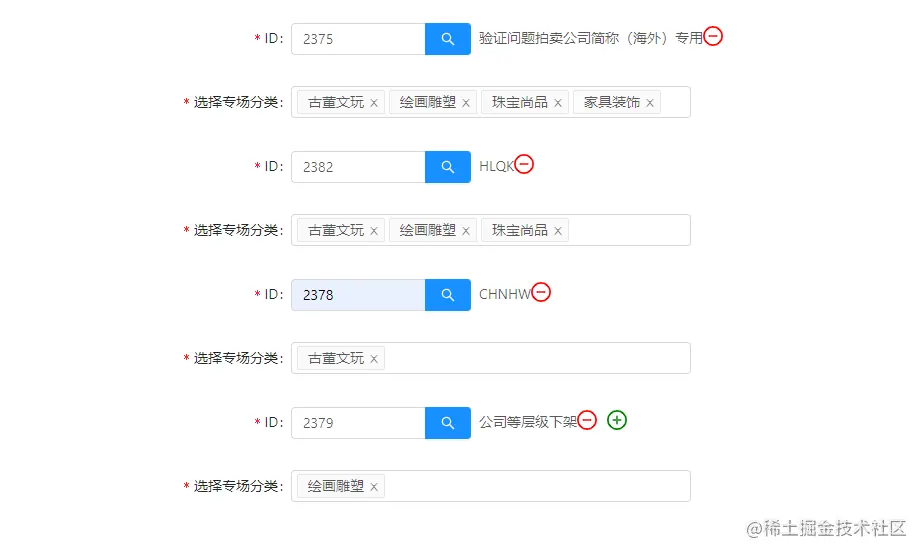The width and height of the screenshot is (924, 556).
Task: Remove the row for ID 2375 with red minus
Action: 713,37
